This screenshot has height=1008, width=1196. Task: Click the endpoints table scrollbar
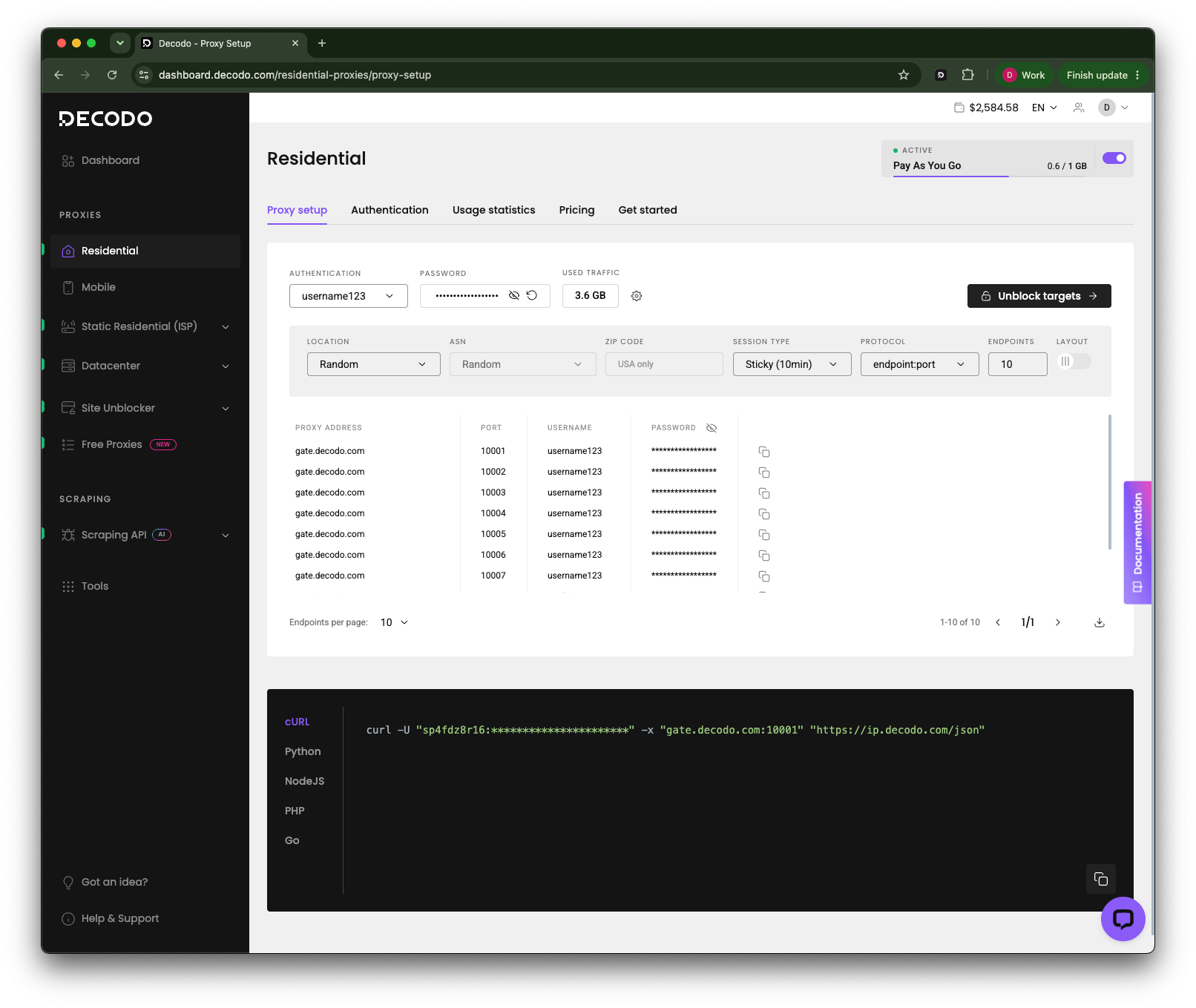point(1110,482)
